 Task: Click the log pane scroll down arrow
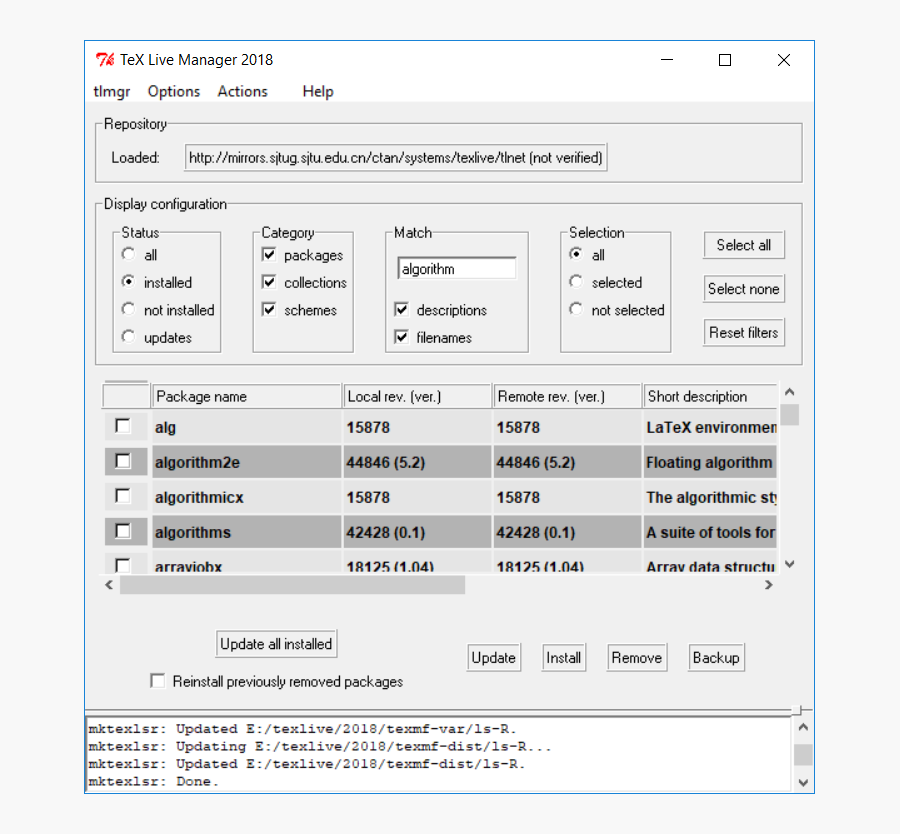[x=804, y=783]
